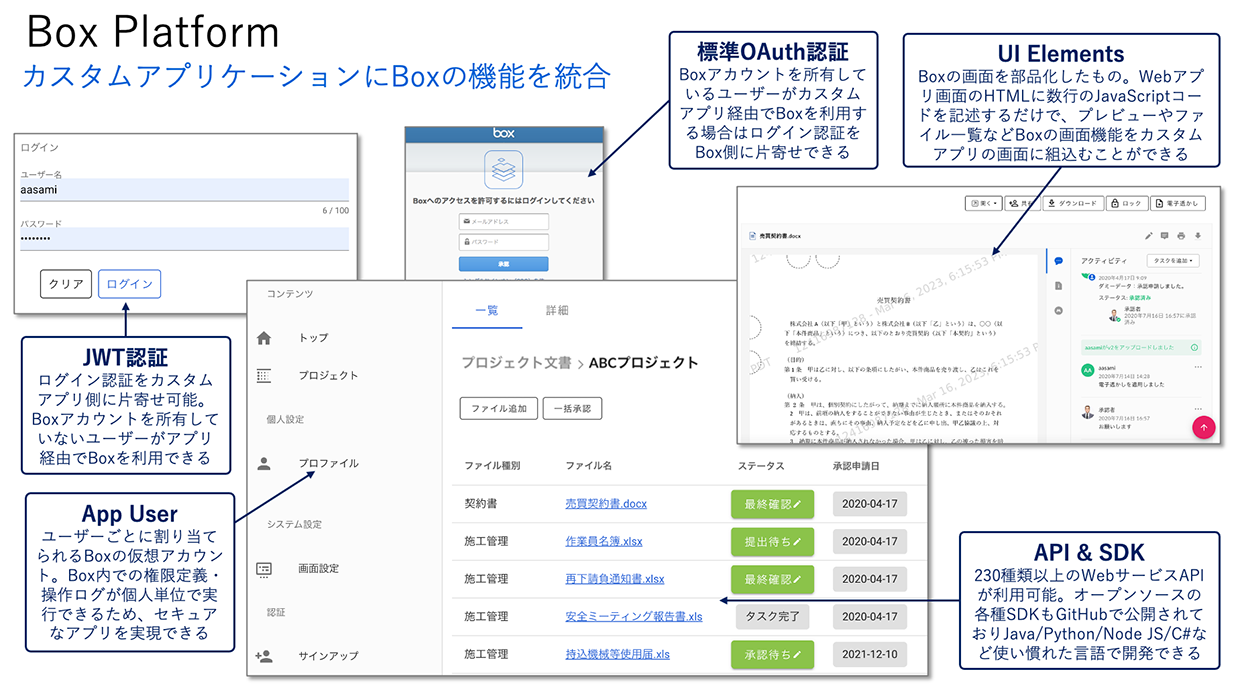Click the comment bubble icon in preview header
1240x686 pixels.
coord(1164,236)
